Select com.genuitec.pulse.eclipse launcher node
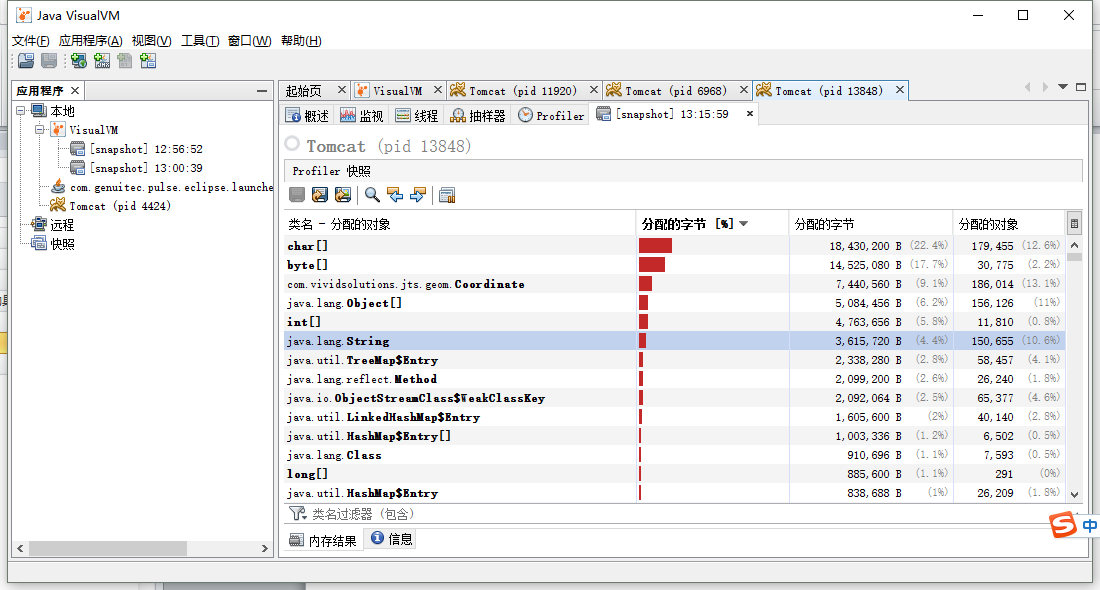This screenshot has height=590, width=1100. click(x=171, y=187)
